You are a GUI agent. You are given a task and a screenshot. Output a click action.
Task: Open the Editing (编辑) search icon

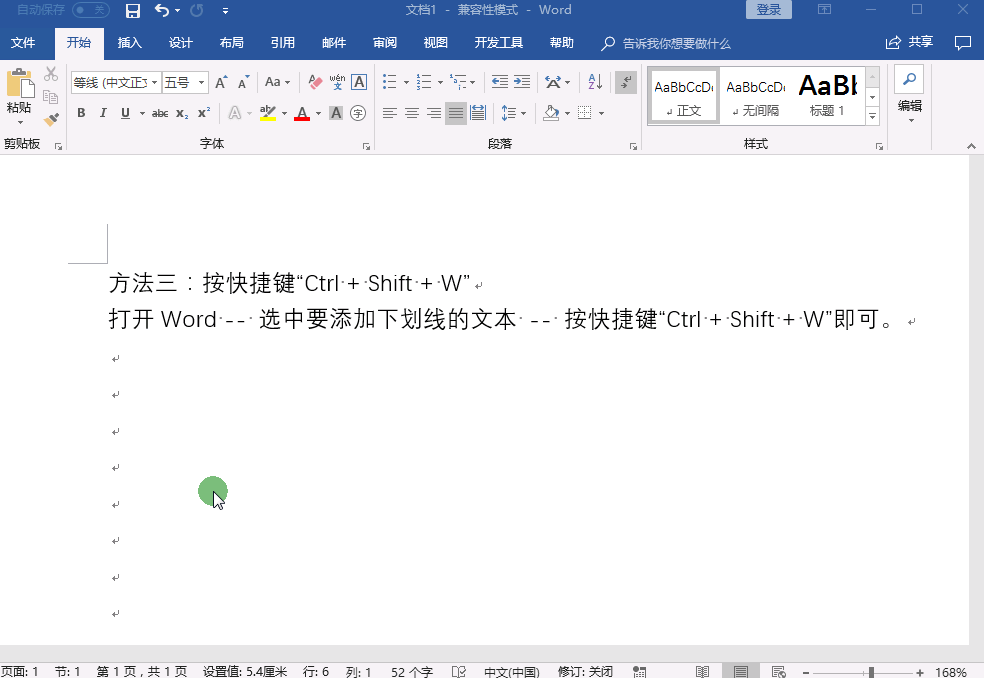pyautogui.click(x=909, y=82)
